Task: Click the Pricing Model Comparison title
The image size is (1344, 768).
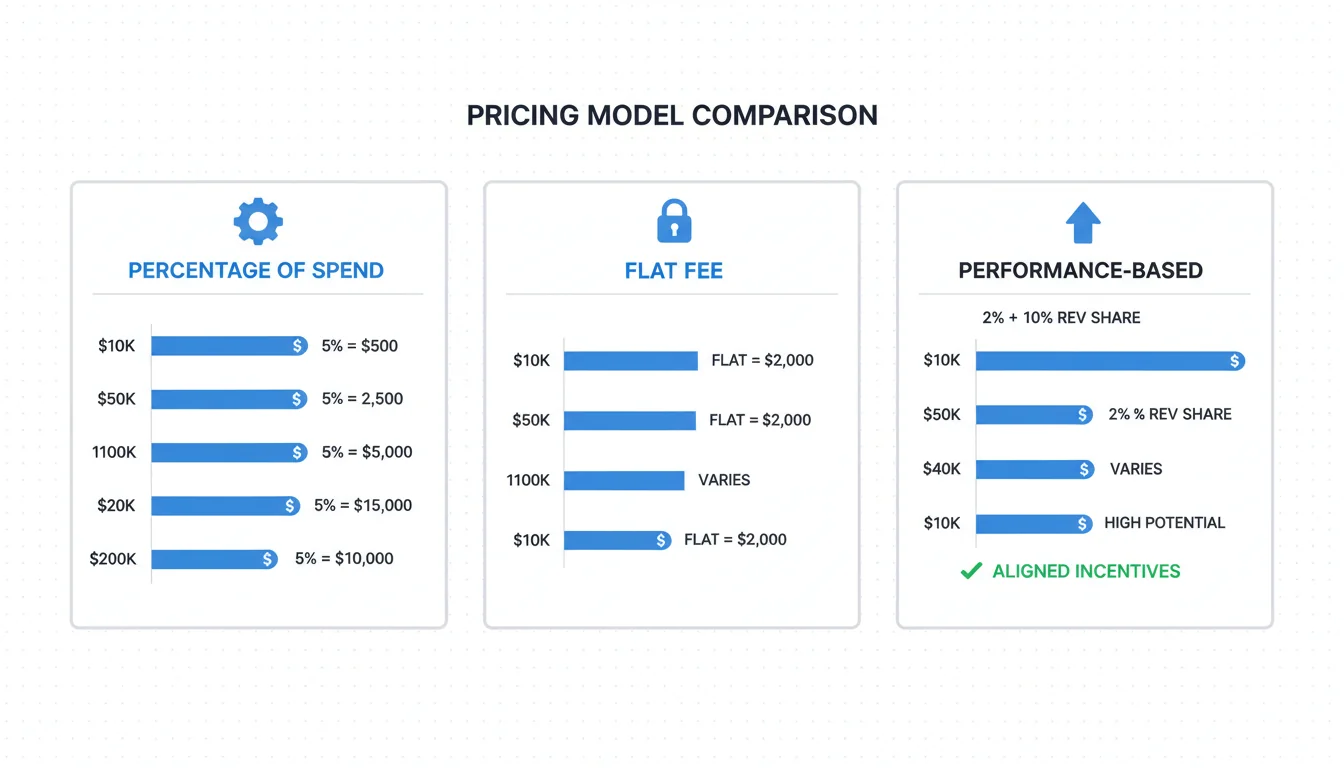Action: pyautogui.click(x=672, y=115)
